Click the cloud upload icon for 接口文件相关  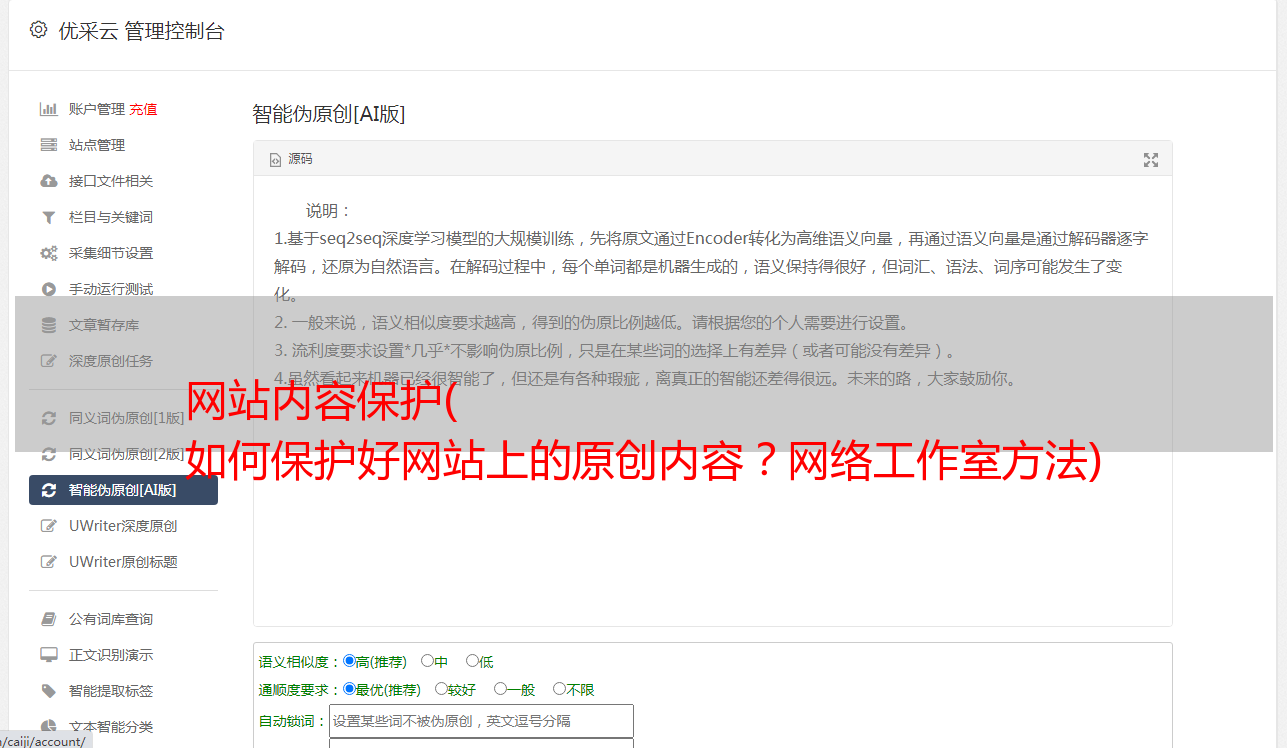point(48,181)
